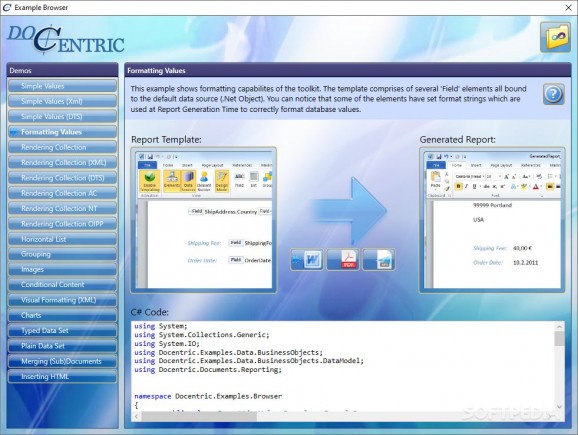
Task: Open the Merging (Sub)Documents demo
Action: coord(62,361)
